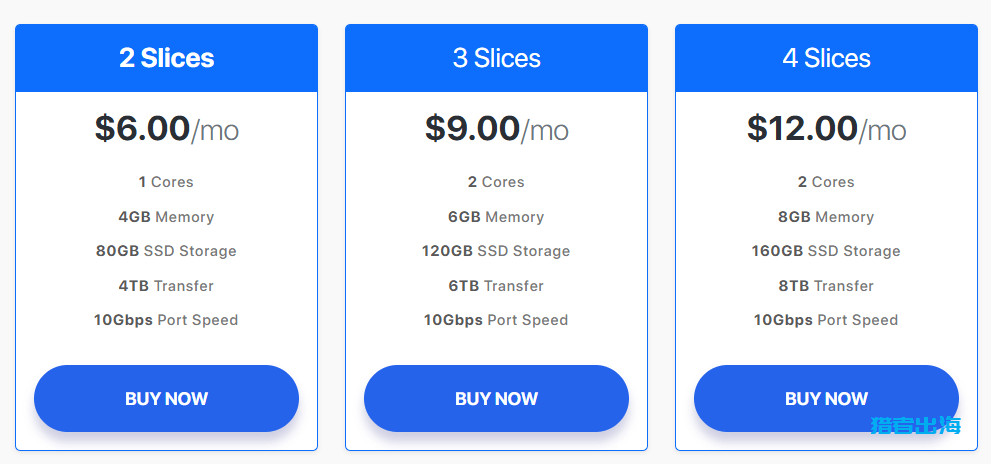Click the $12.00/mo price
This screenshot has width=991, height=464.
(826, 129)
